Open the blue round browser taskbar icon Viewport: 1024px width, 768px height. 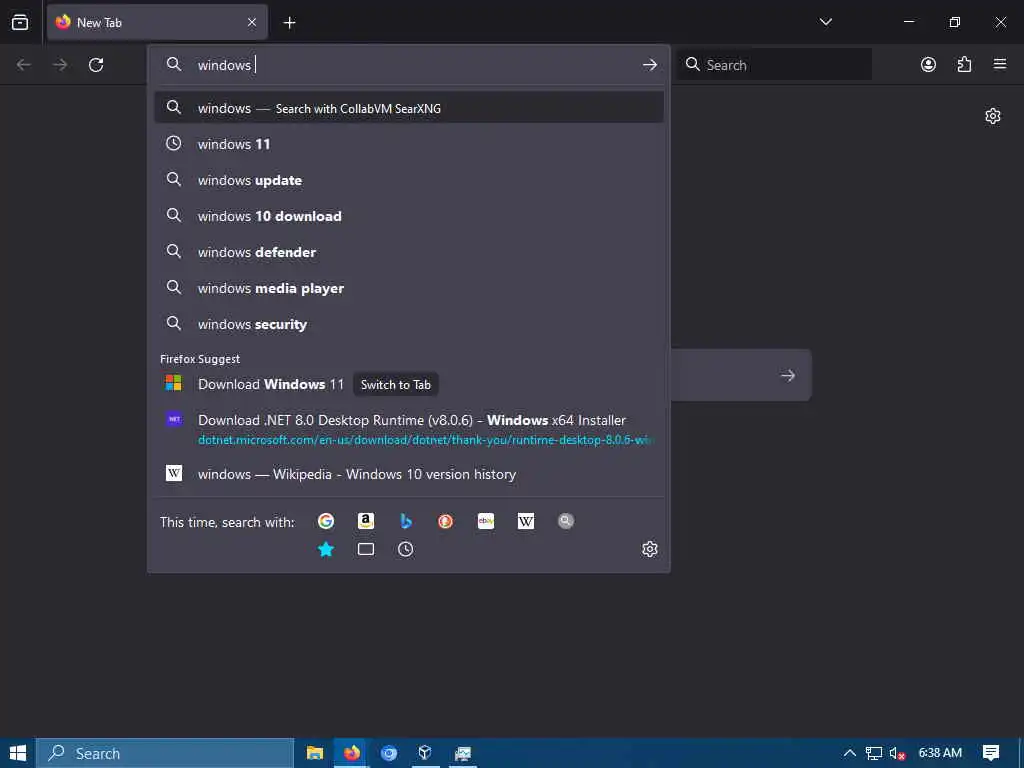click(389, 753)
